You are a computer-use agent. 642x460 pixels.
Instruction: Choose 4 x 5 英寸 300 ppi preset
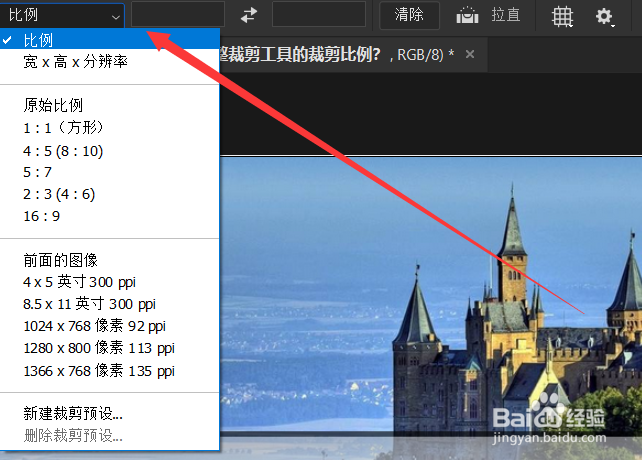tap(110, 282)
